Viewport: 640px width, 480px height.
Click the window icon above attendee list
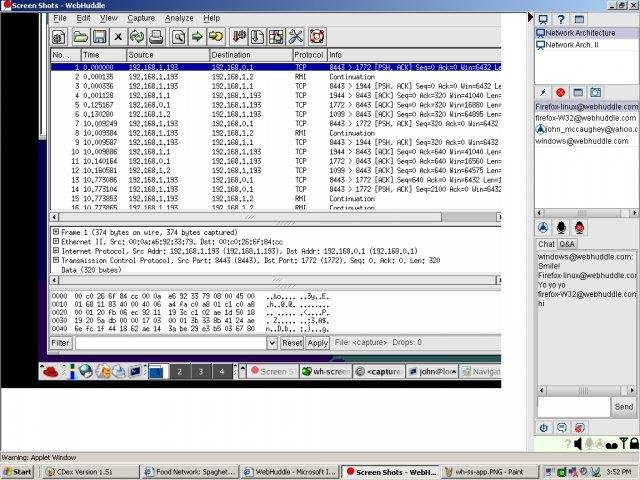[578, 93]
